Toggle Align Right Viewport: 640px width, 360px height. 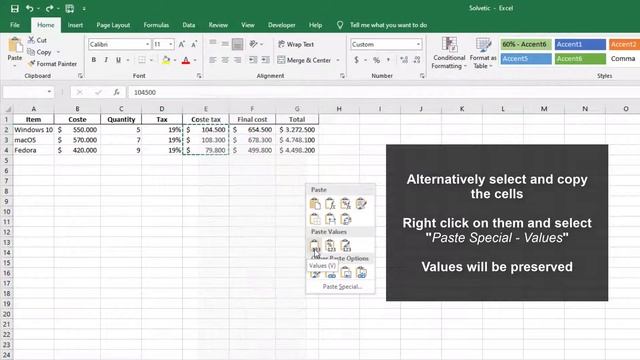coord(238,60)
